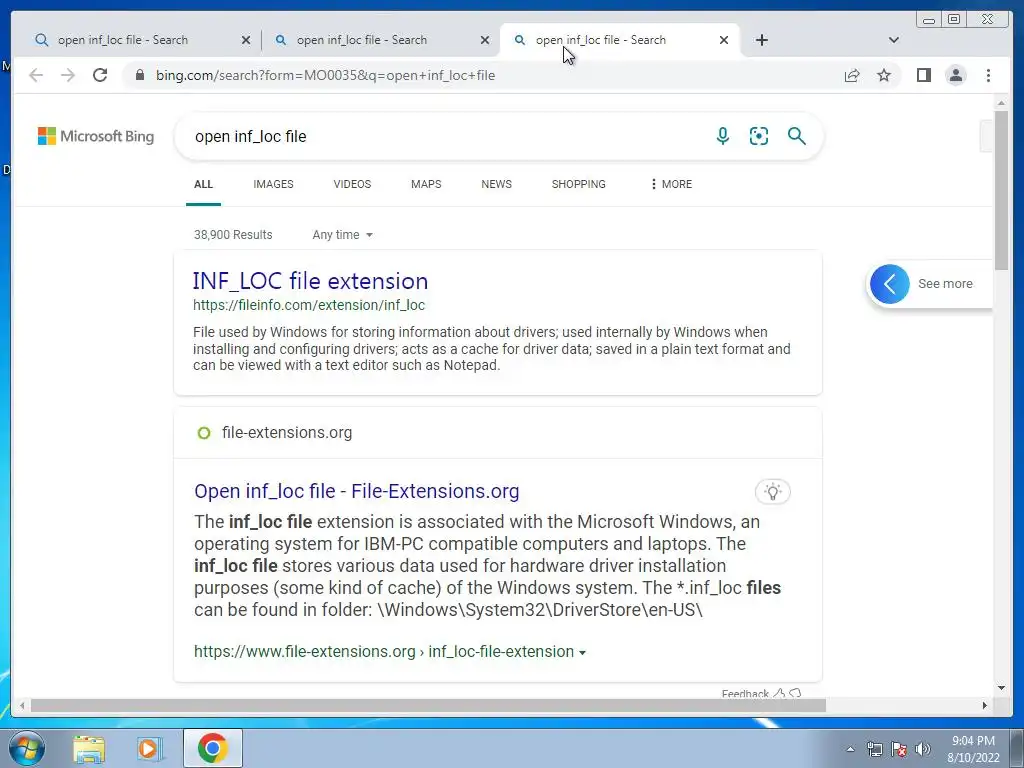The width and height of the screenshot is (1024, 768).
Task: Open the INF_LOC file extension result
Action: pyautogui.click(x=310, y=281)
